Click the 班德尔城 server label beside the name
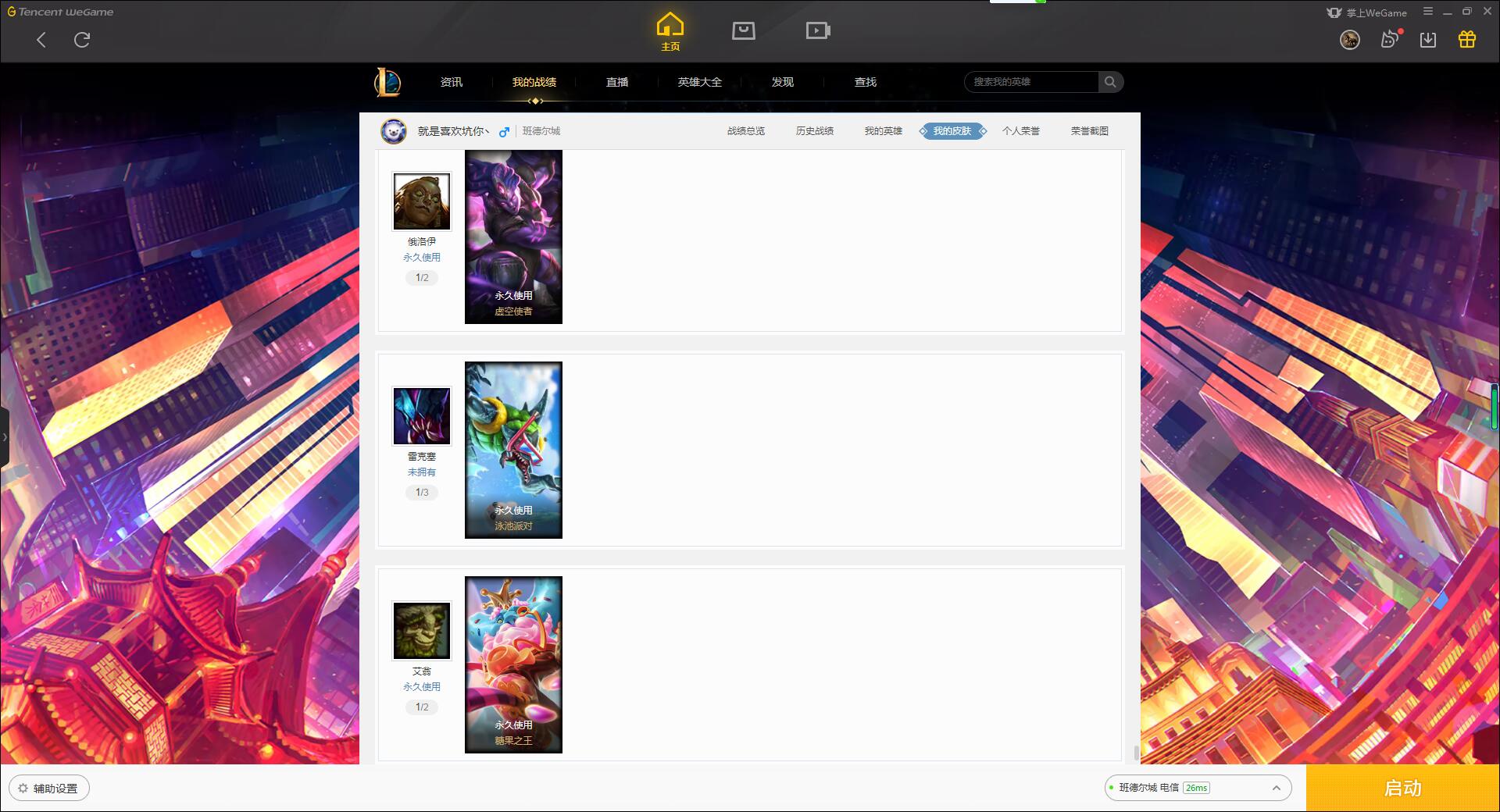The width and height of the screenshot is (1500, 812). click(x=541, y=131)
